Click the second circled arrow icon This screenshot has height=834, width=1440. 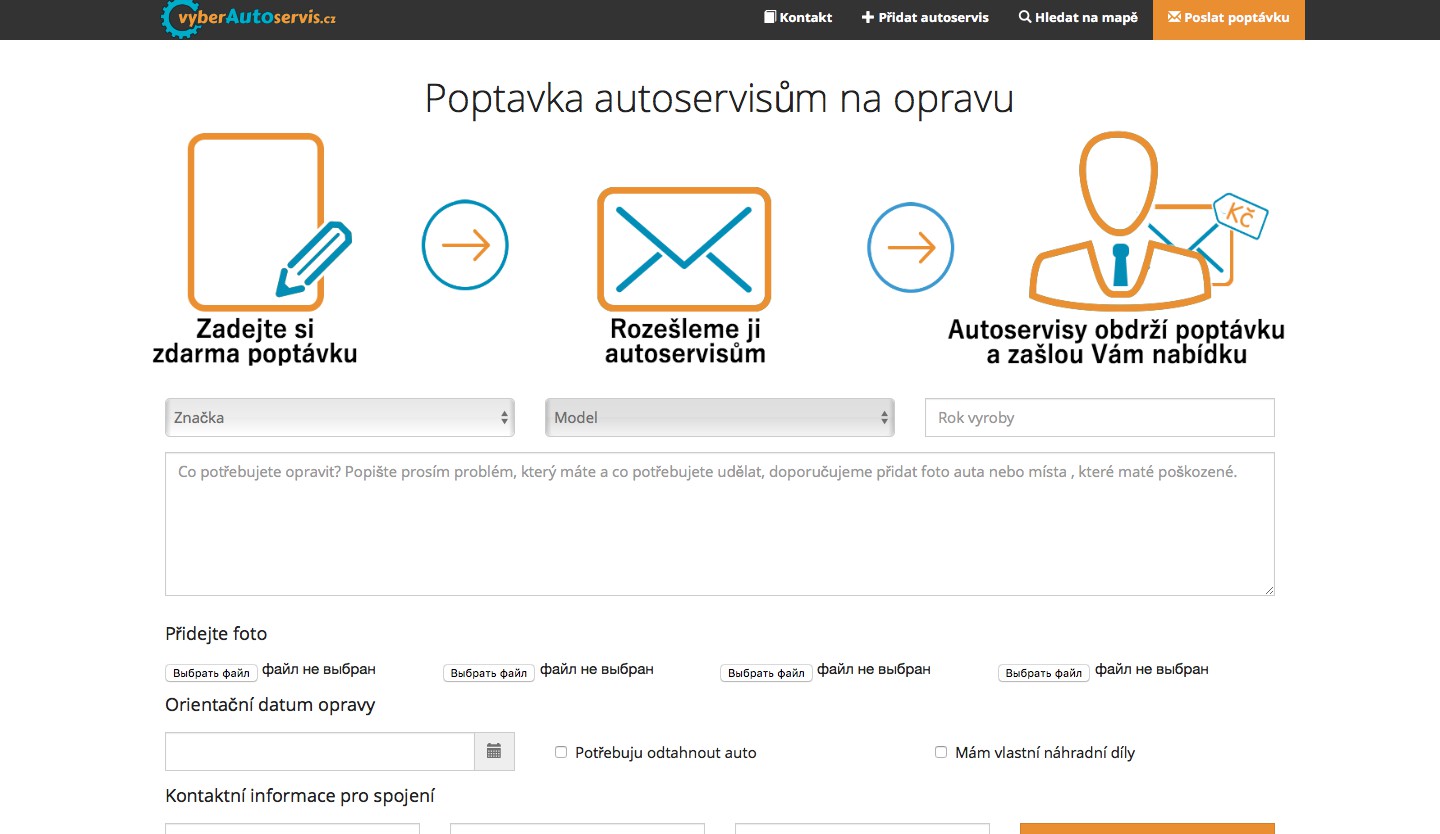point(910,248)
